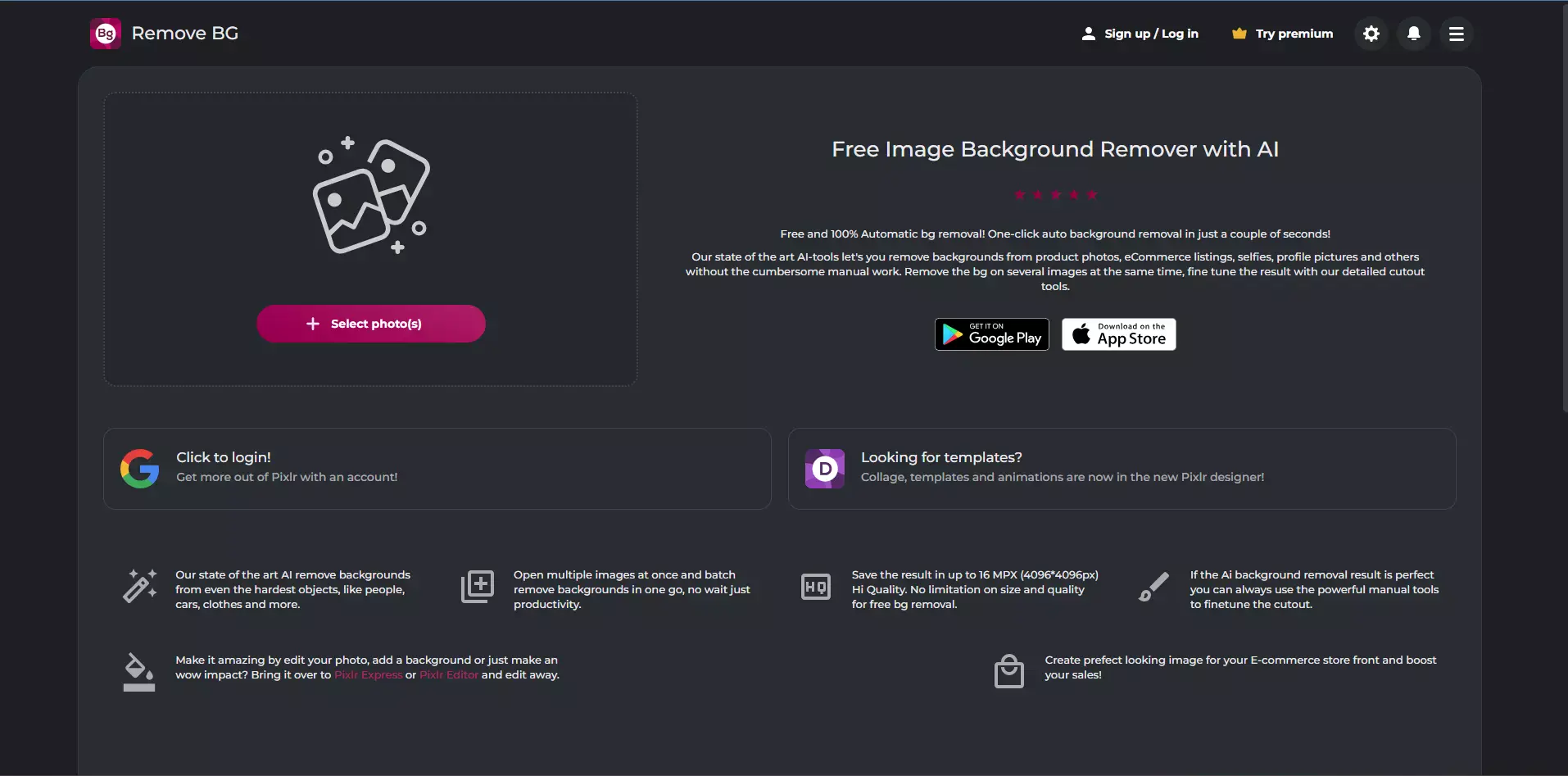This screenshot has height=776, width=1568.
Task: Open notifications bell icon
Action: 1413,34
